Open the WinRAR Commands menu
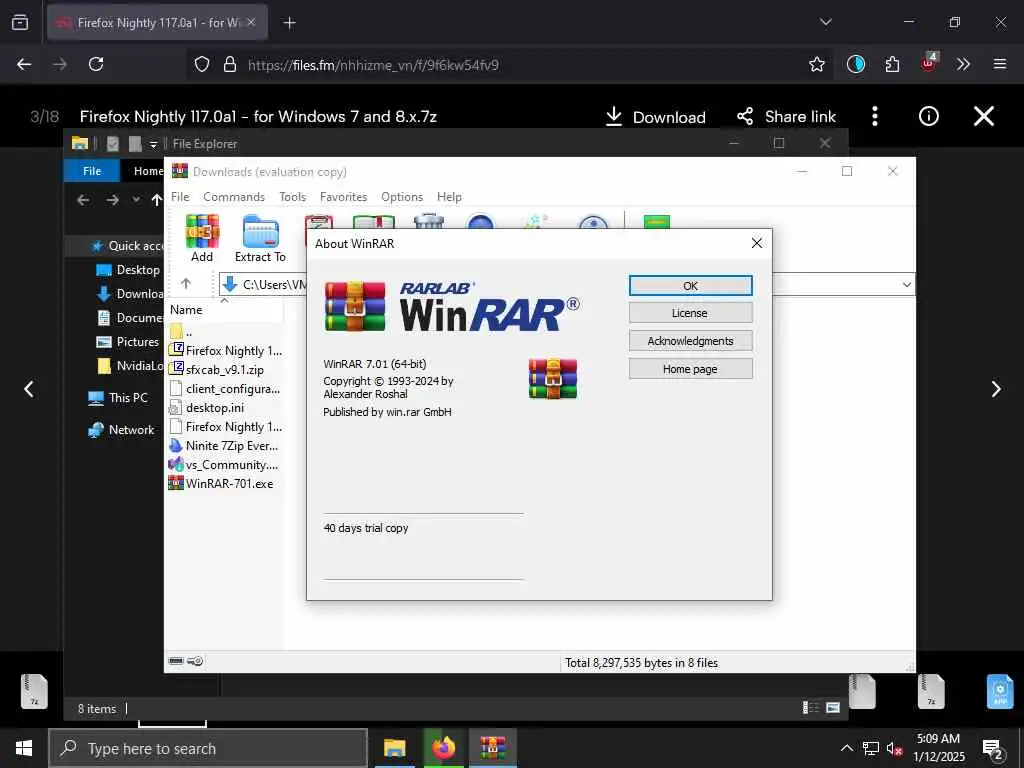1024x768 pixels. coord(234,197)
